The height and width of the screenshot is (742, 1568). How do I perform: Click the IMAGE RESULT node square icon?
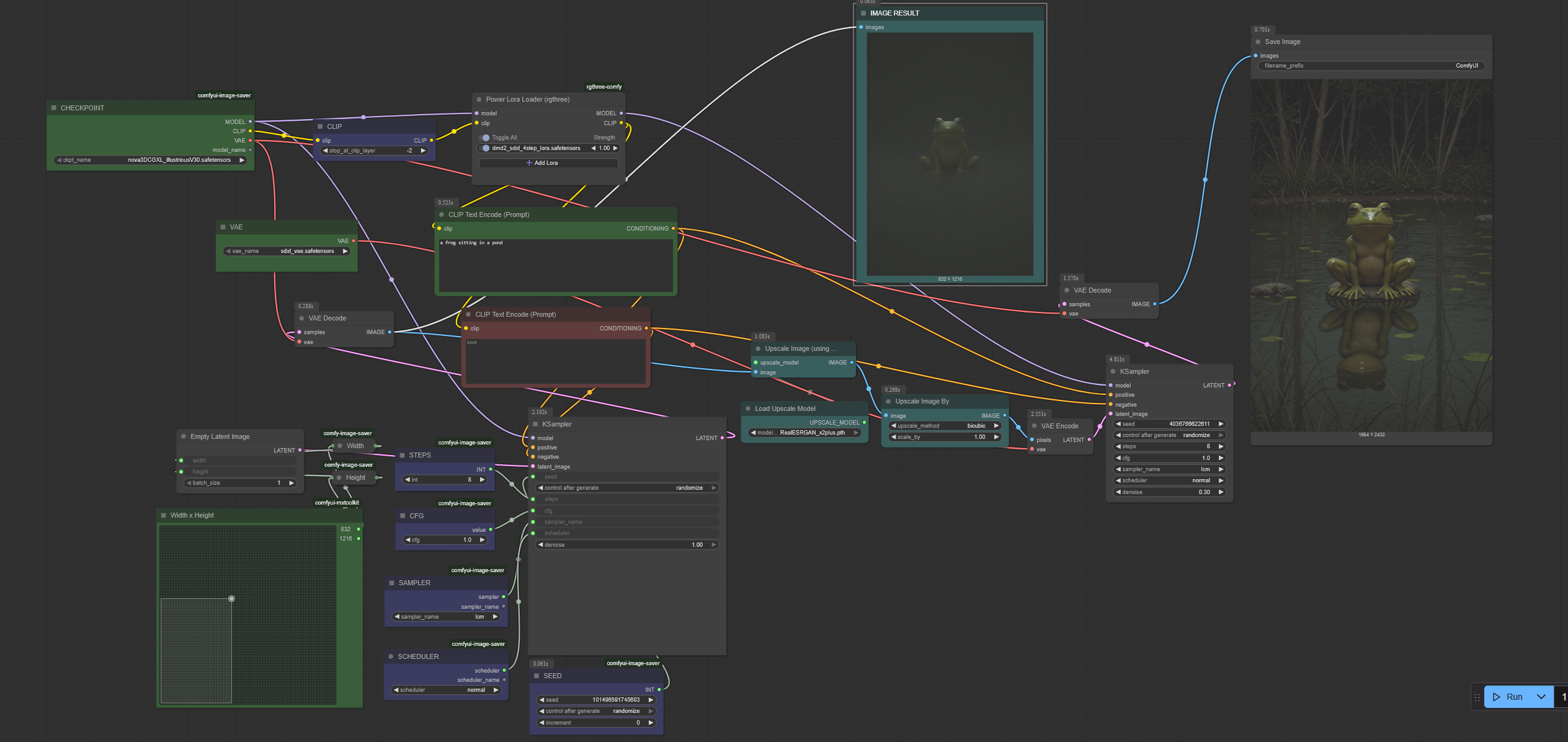[x=863, y=13]
